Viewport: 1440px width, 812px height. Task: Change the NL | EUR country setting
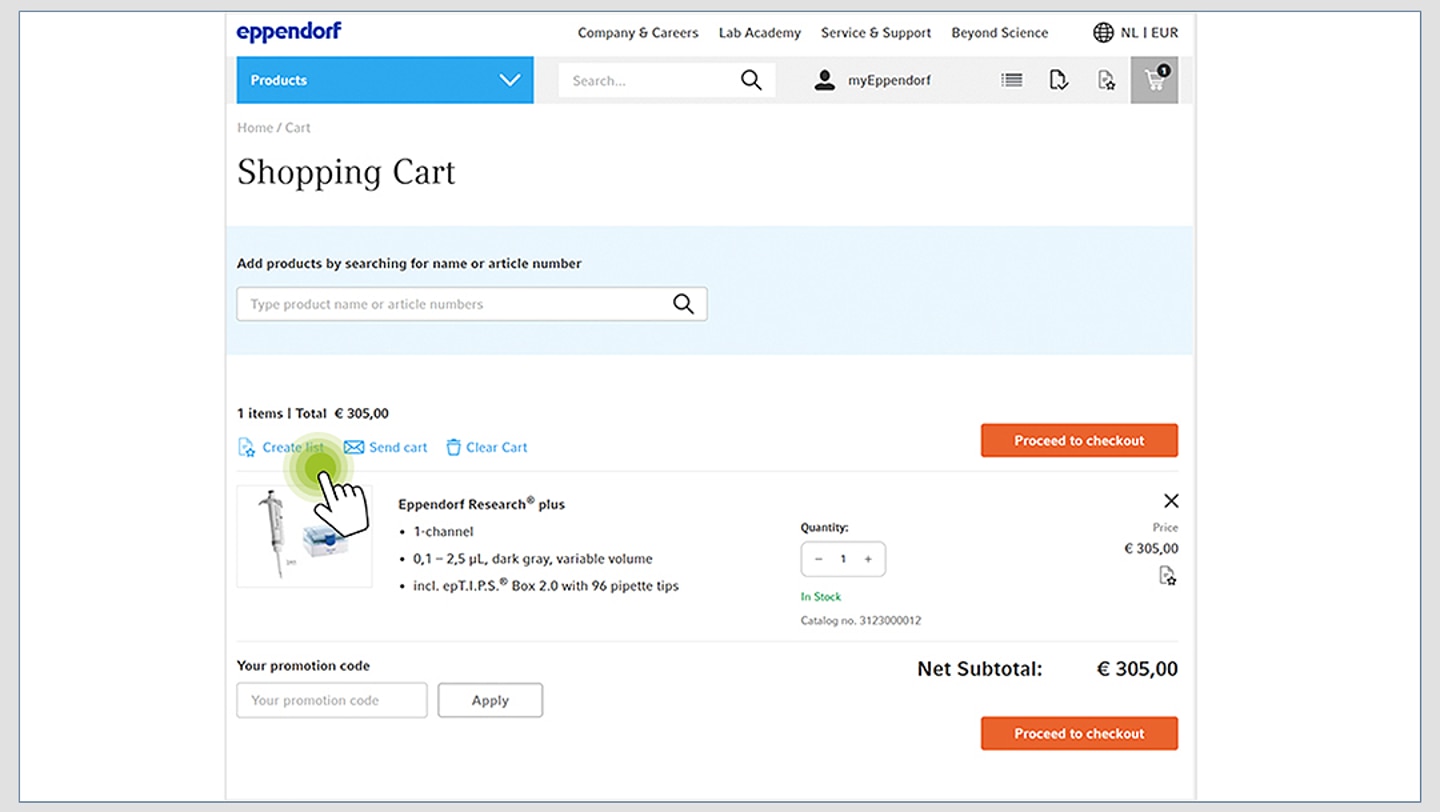tap(1149, 33)
